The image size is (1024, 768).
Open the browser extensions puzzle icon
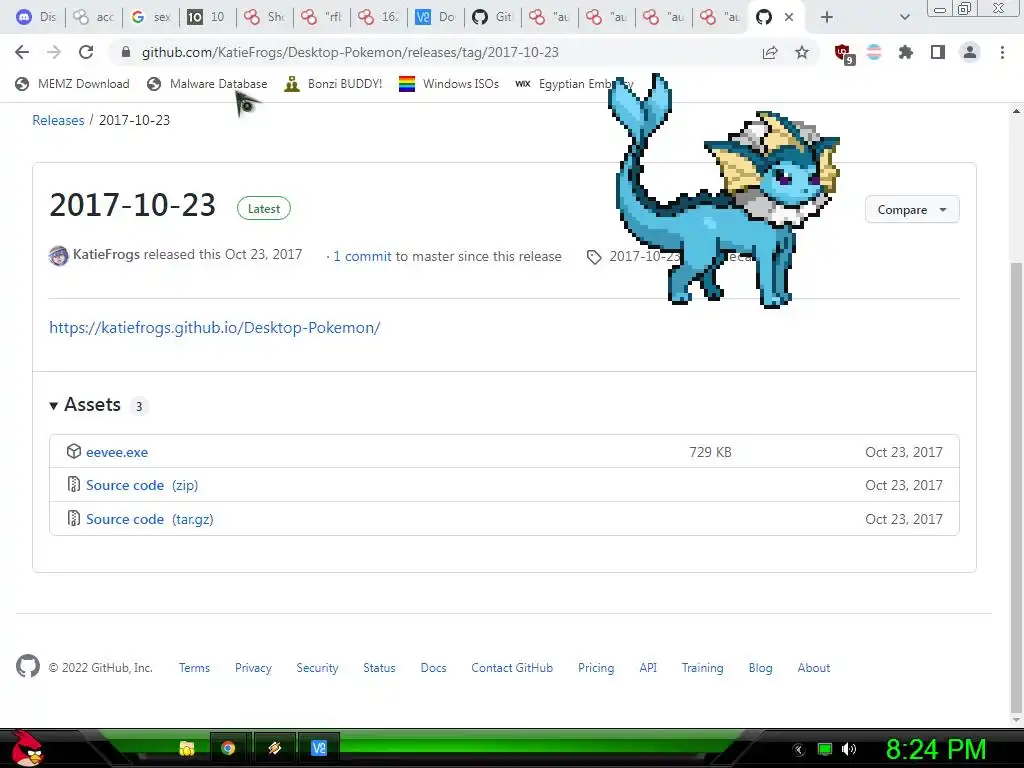click(906, 52)
